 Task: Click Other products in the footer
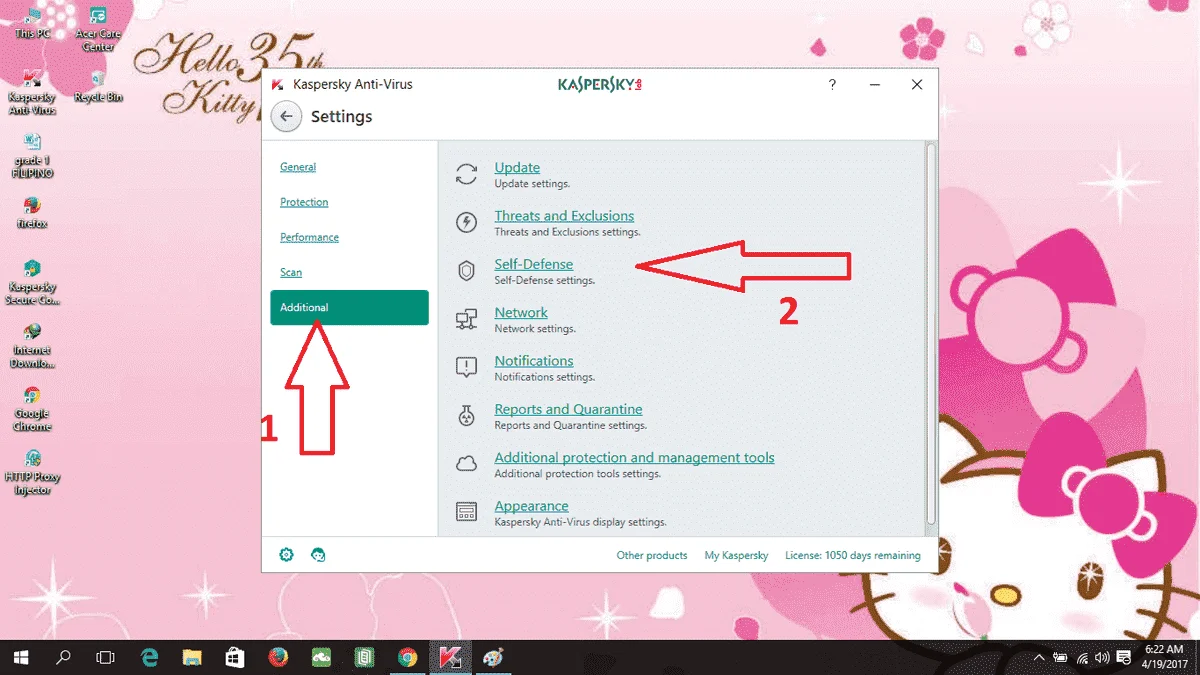point(652,555)
